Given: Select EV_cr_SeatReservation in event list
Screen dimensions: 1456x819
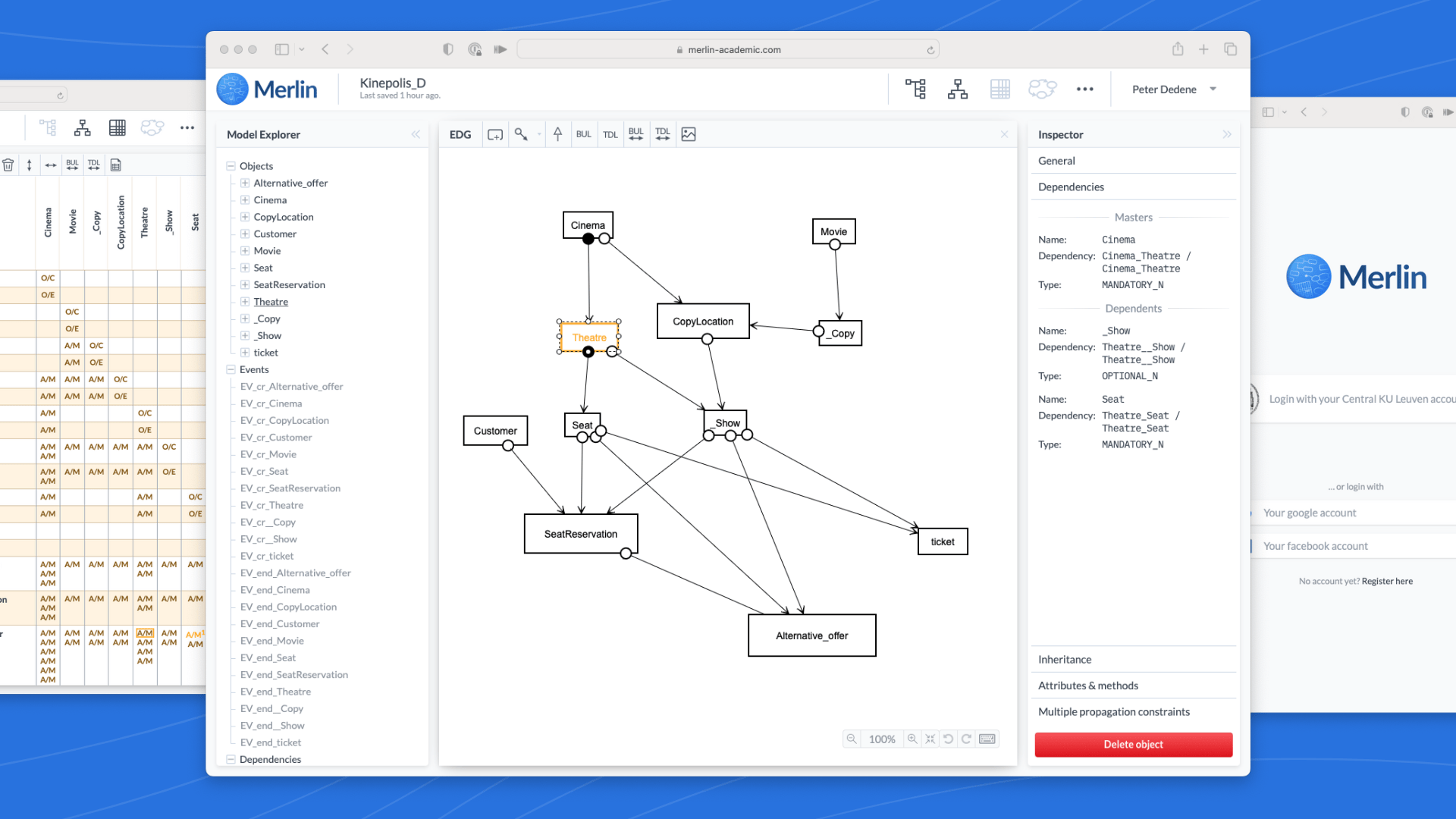Looking at the screenshot, I should pos(290,488).
